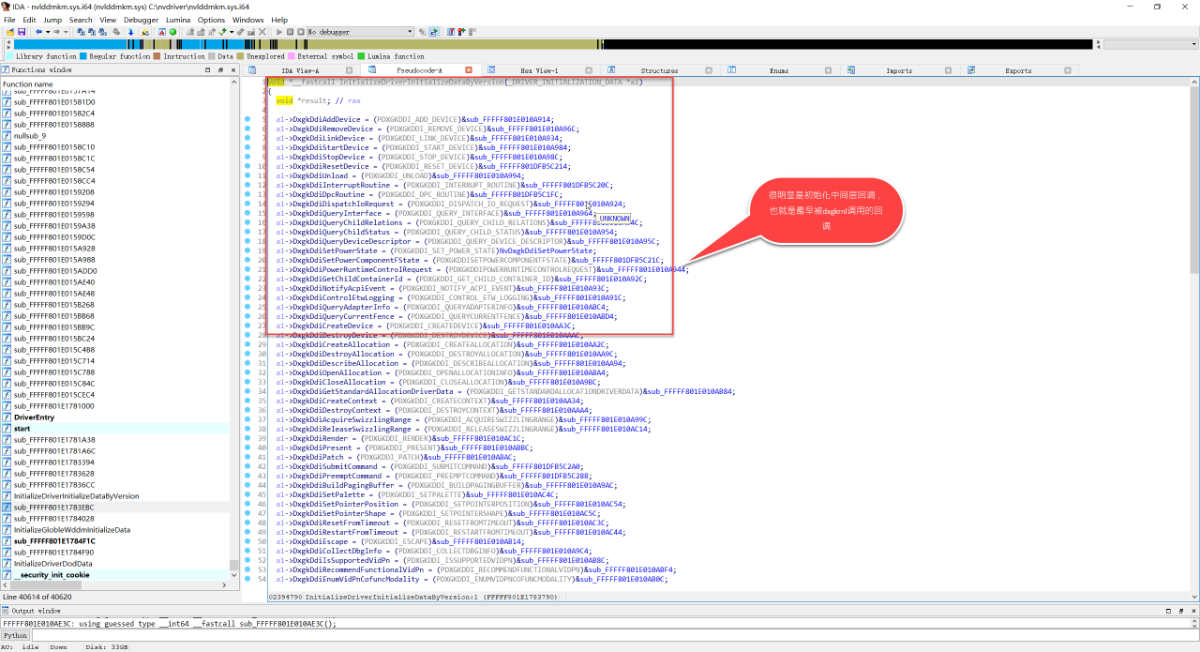This screenshot has height=652, width=1200.
Task: Click the Save database toolbar icon
Action: [x=21, y=31]
